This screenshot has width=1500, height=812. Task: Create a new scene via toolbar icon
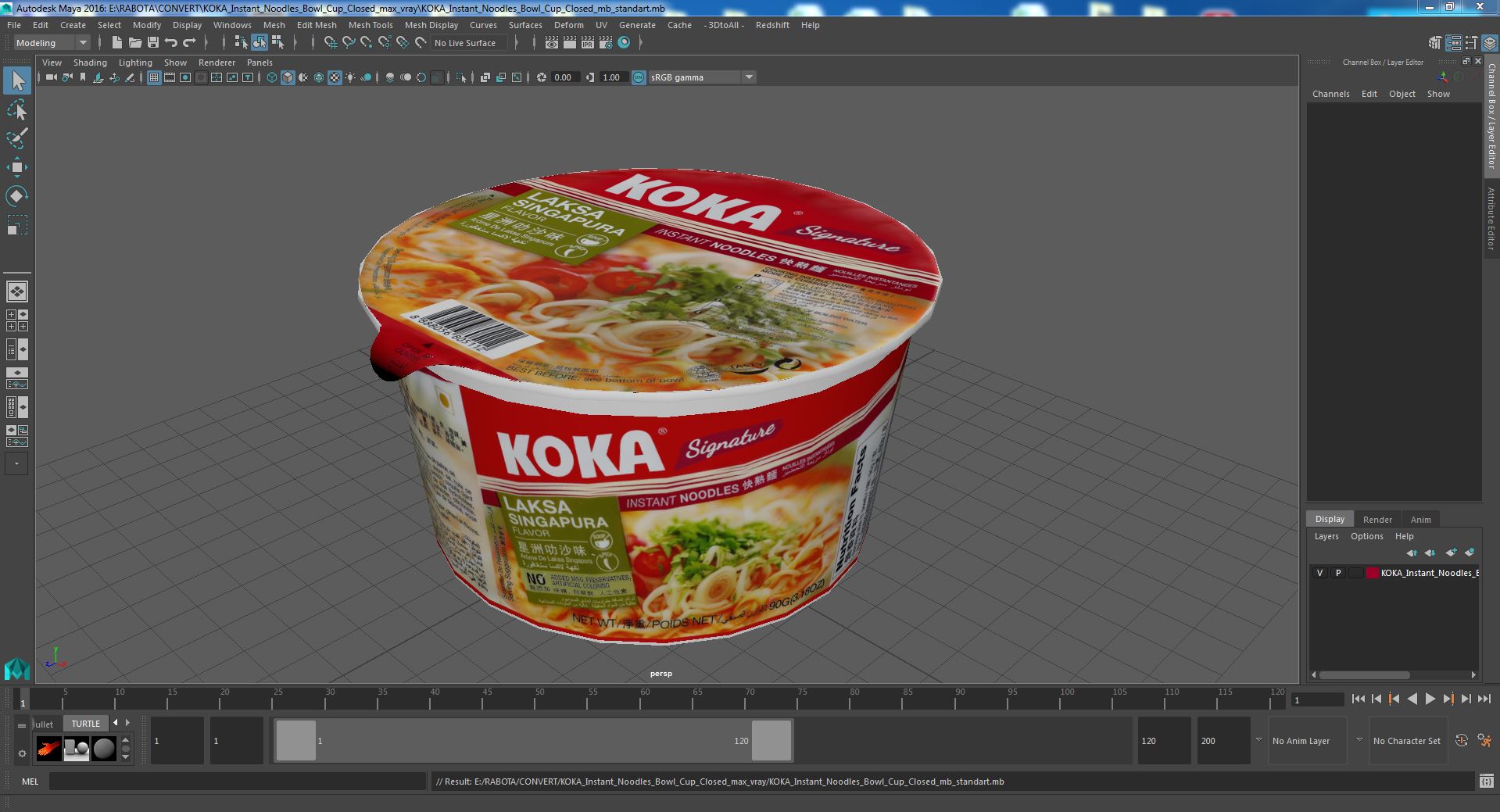[116, 43]
